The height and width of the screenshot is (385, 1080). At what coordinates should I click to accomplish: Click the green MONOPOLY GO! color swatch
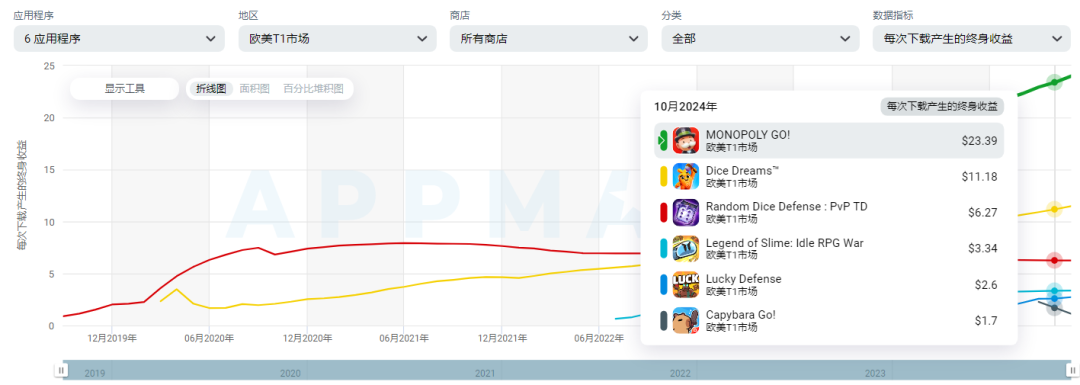point(663,141)
